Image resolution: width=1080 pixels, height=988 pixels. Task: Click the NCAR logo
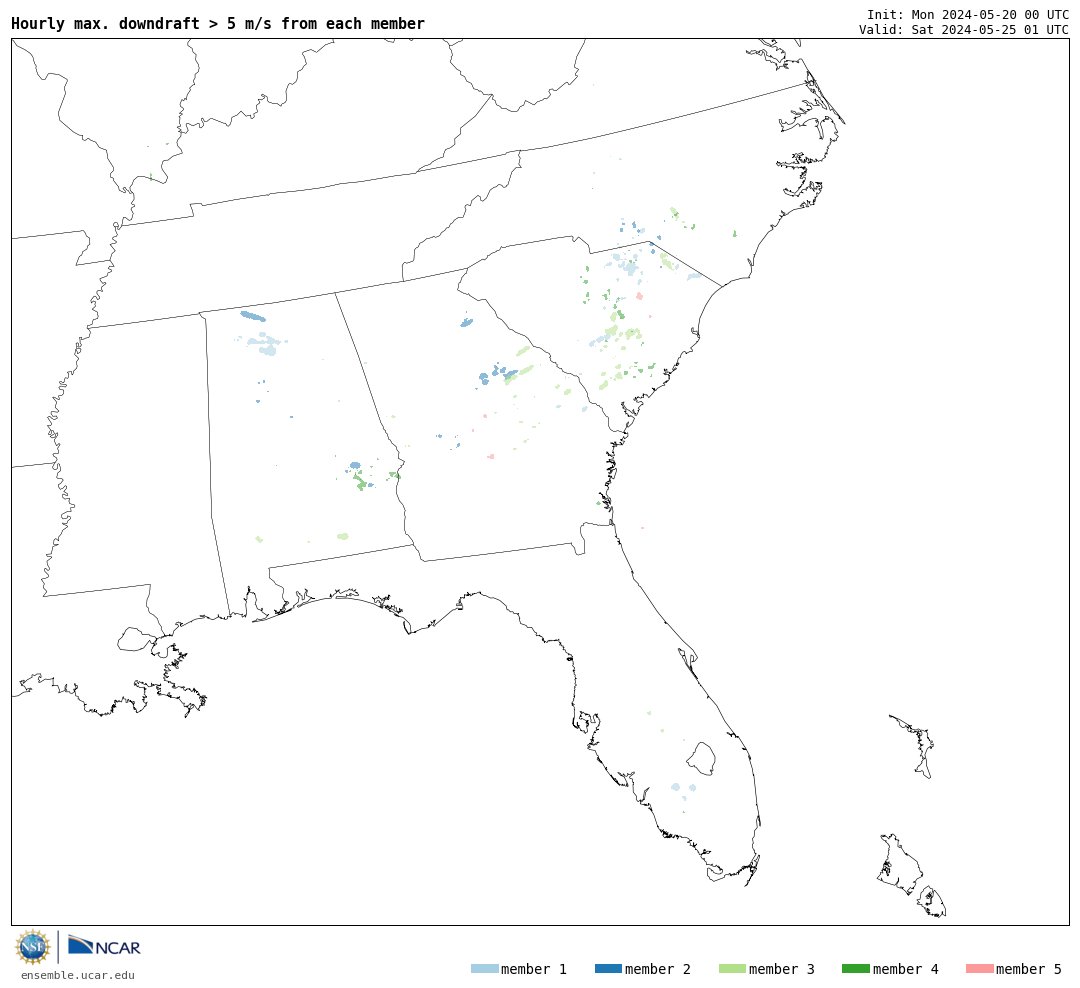coord(104,946)
